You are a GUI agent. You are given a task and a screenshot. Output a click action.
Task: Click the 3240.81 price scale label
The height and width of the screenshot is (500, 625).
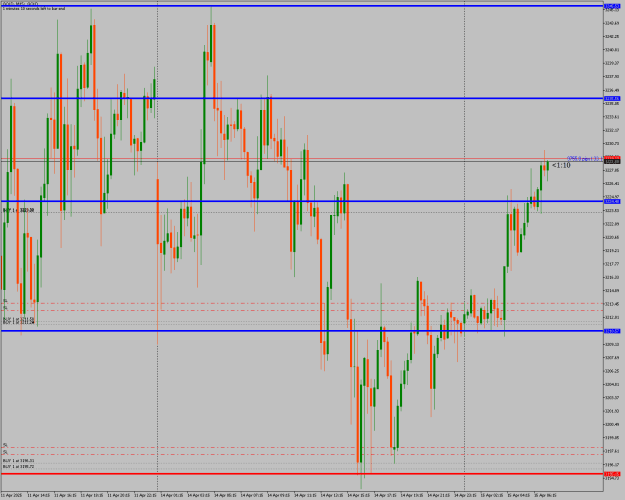point(612,50)
